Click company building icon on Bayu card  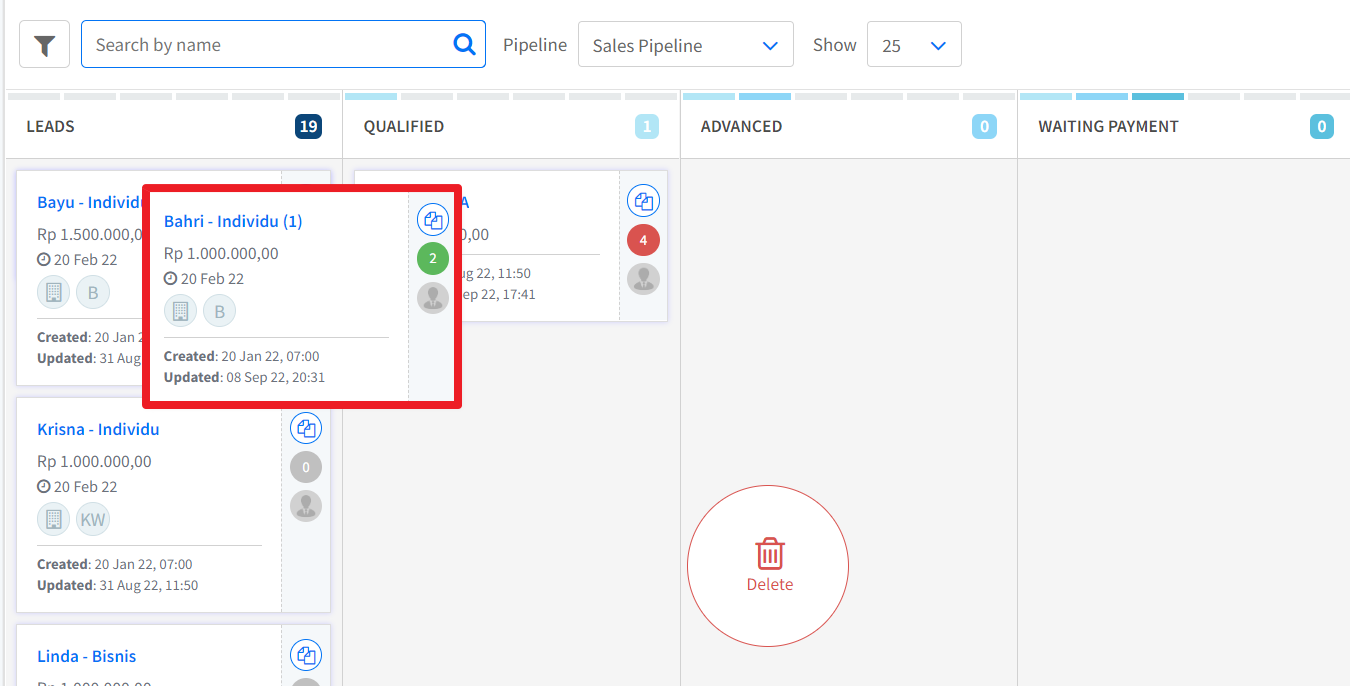[54, 292]
